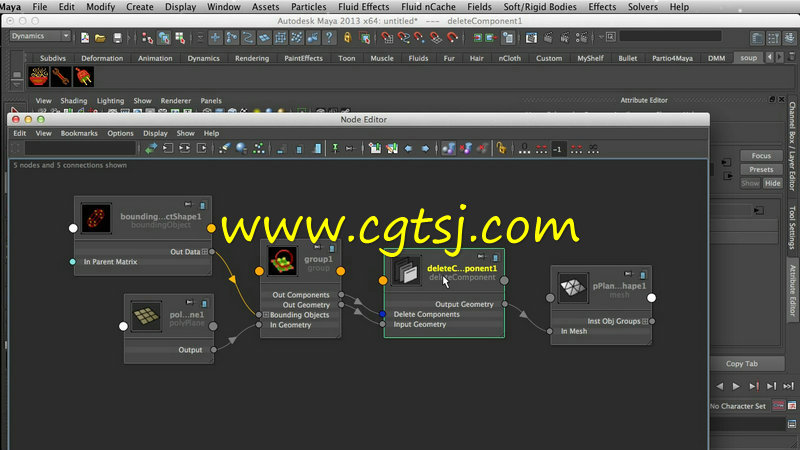Click the Node Editor previous view blue arrow
This screenshot has width=800, height=450.
pyautogui.click(x=408, y=148)
